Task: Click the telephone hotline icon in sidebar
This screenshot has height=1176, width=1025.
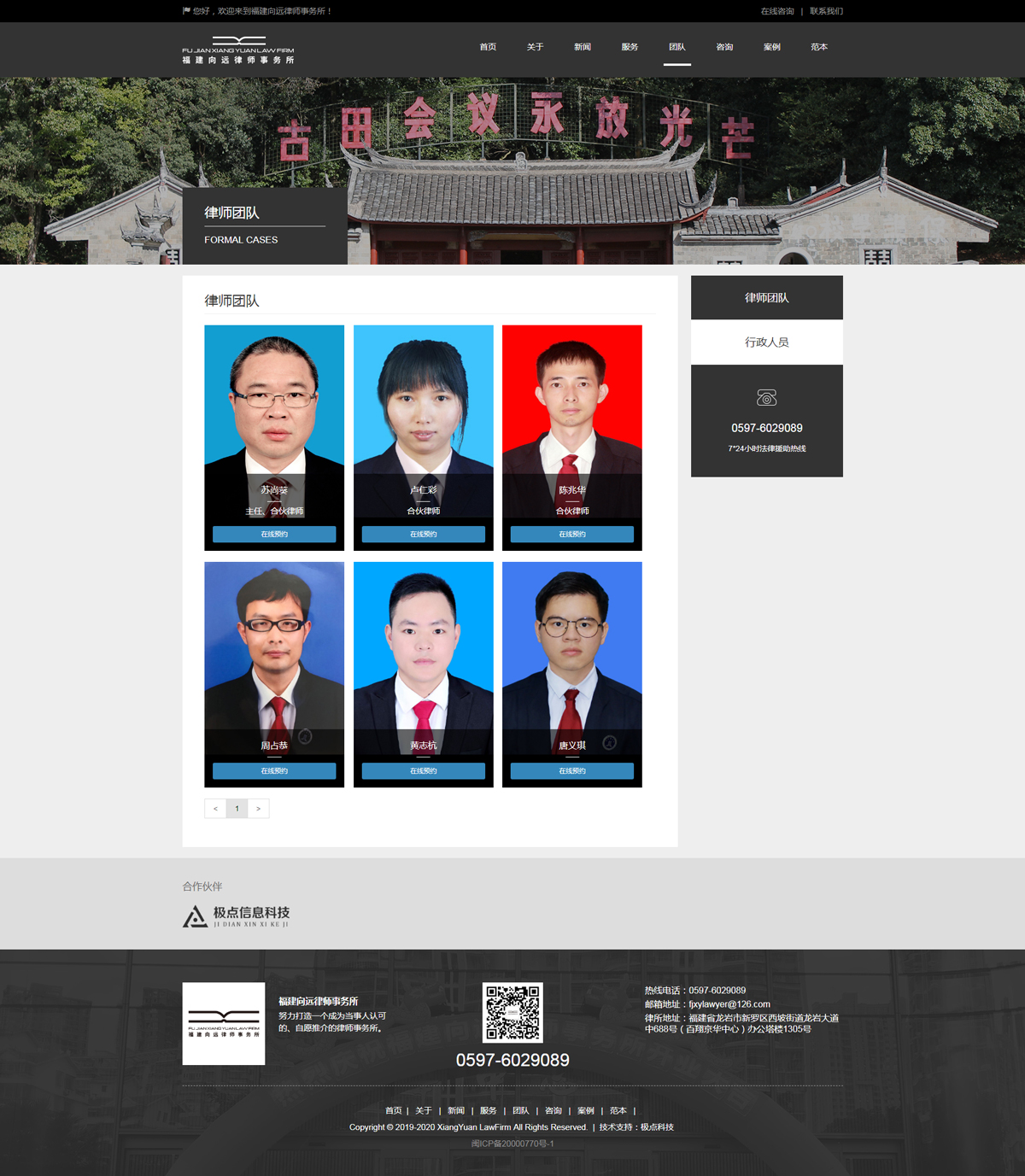Action: [x=766, y=398]
